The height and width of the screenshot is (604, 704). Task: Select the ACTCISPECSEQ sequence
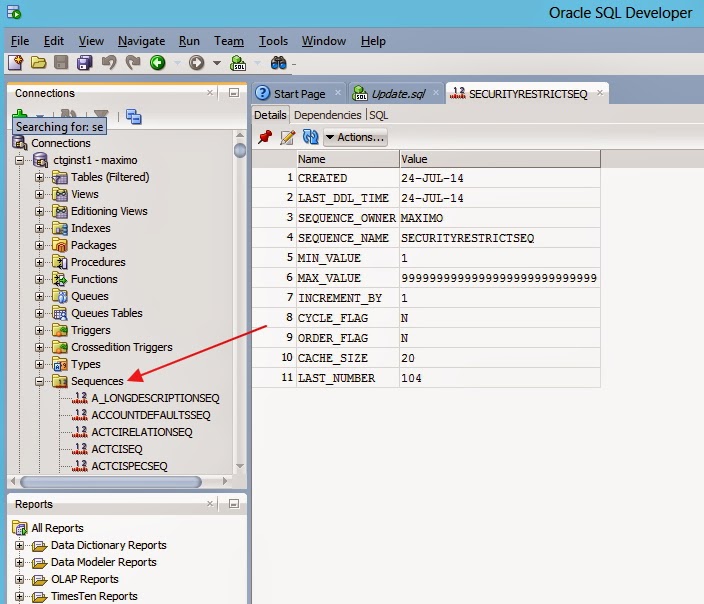(129, 467)
